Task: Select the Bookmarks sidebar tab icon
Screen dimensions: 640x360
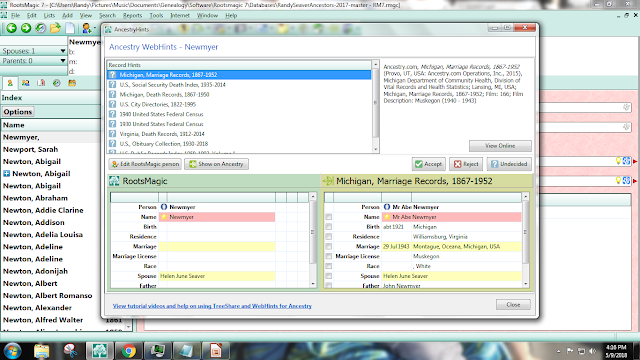Action: coord(41,83)
